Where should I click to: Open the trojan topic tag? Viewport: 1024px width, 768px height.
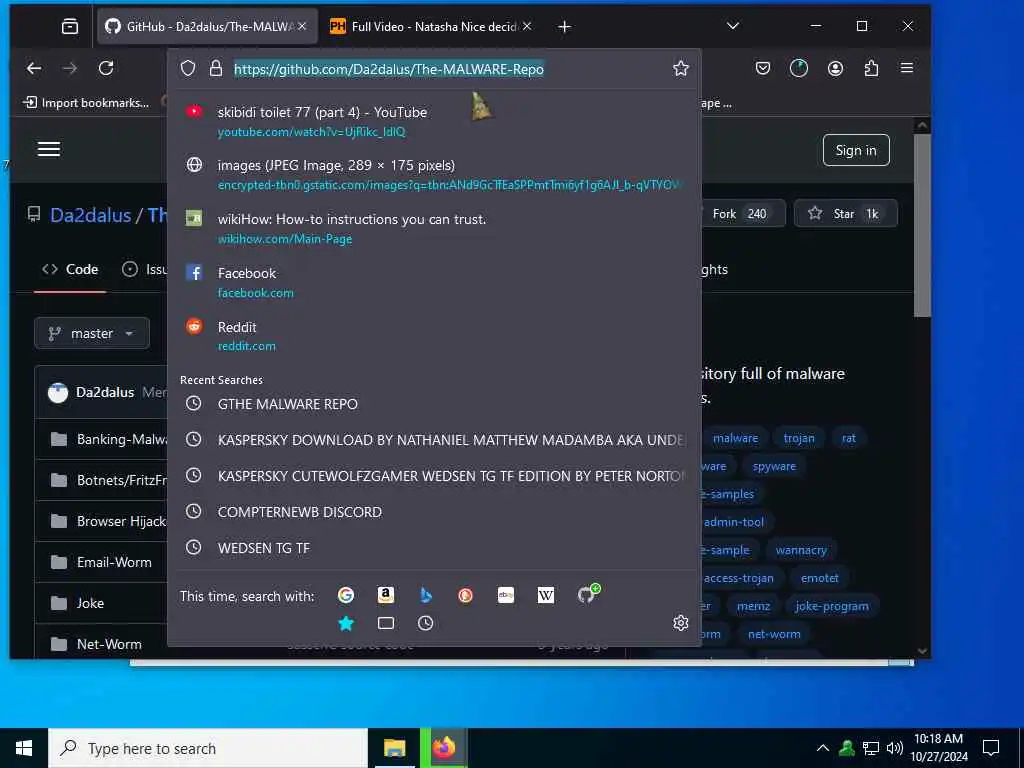799,438
